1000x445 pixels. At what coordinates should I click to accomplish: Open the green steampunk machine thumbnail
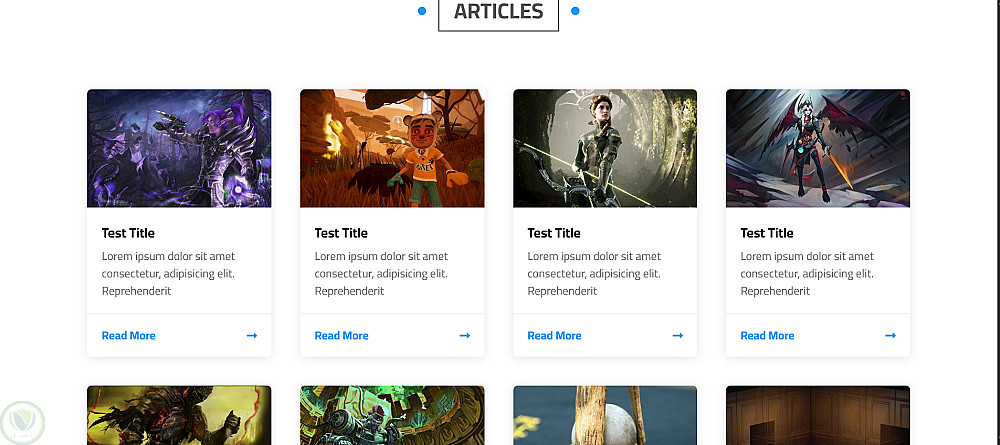(392, 415)
